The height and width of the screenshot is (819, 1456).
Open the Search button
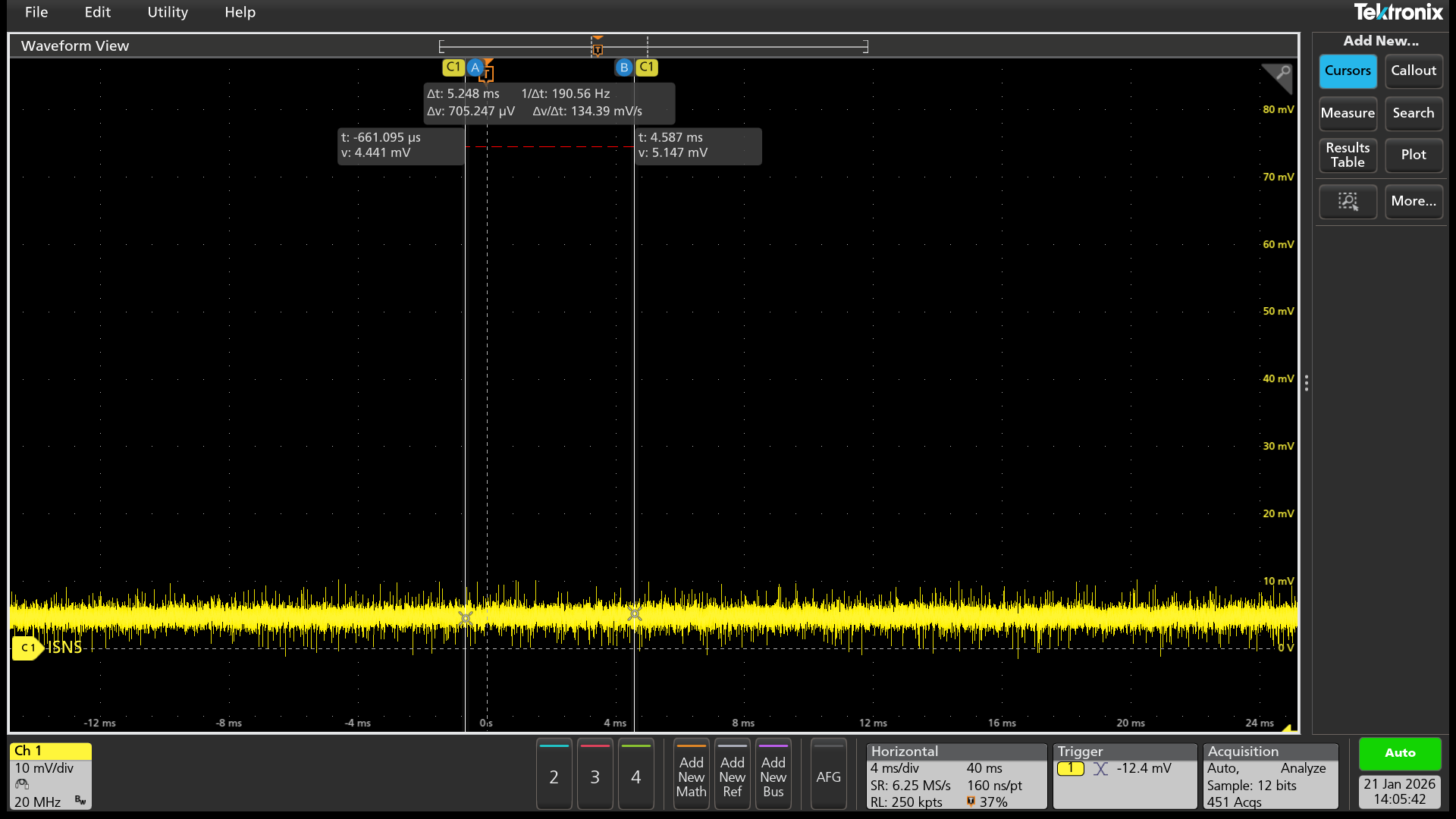(x=1413, y=113)
